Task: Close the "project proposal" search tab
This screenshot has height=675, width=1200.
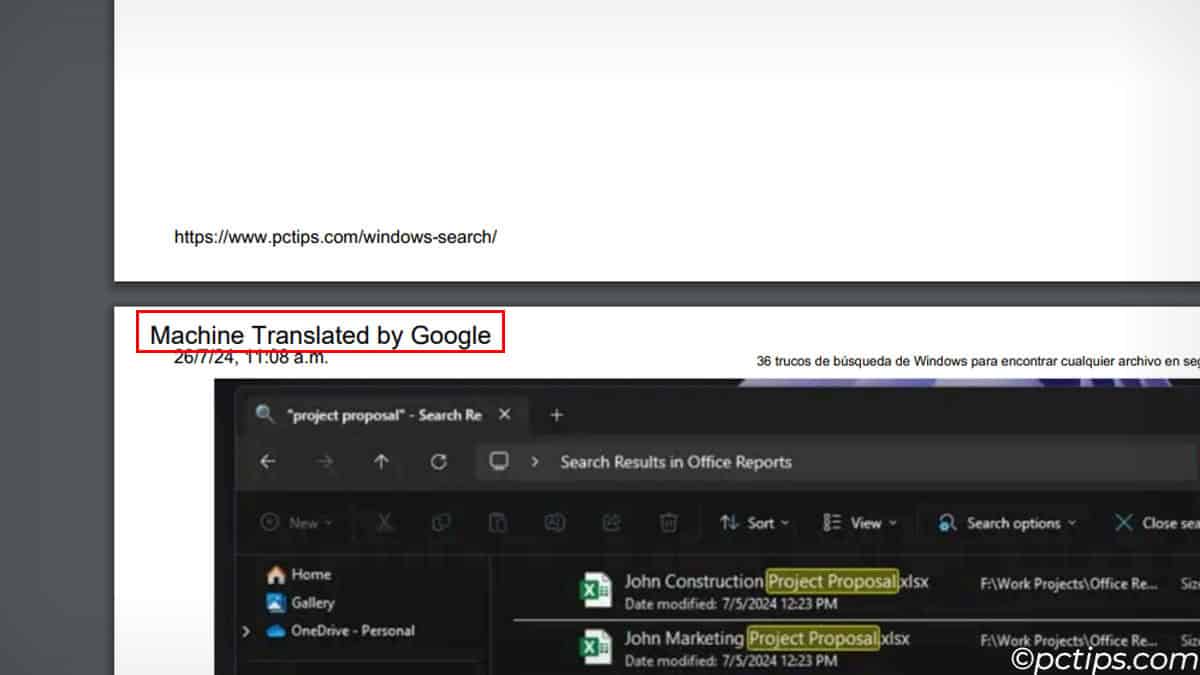Action: (x=505, y=414)
